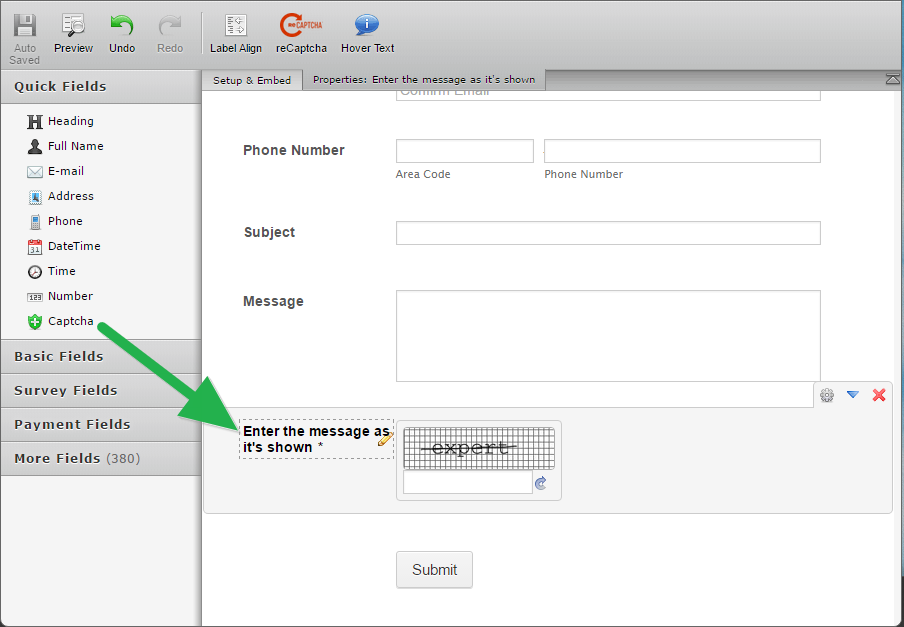Click the Area Code input box

pyautogui.click(x=464, y=151)
